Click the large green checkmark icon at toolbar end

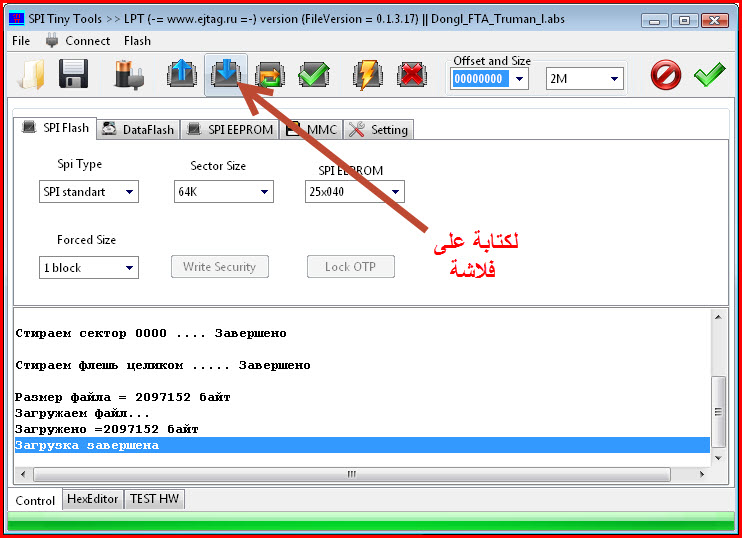pyautogui.click(x=709, y=74)
